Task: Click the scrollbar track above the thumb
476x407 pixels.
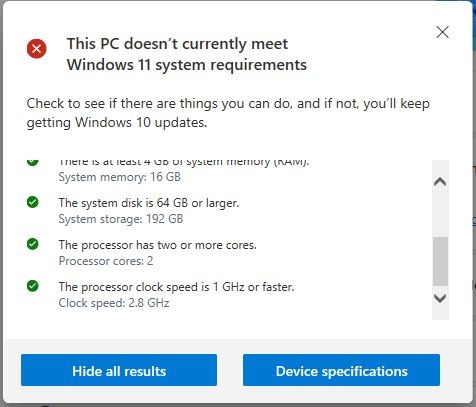Action: point(440,213)
